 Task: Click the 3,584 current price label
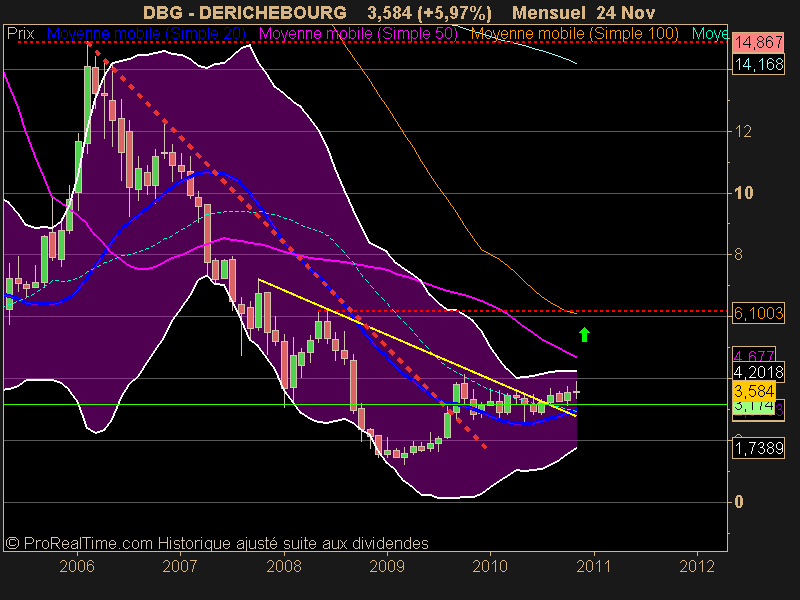pyautogui.click(x=754, y=391)
